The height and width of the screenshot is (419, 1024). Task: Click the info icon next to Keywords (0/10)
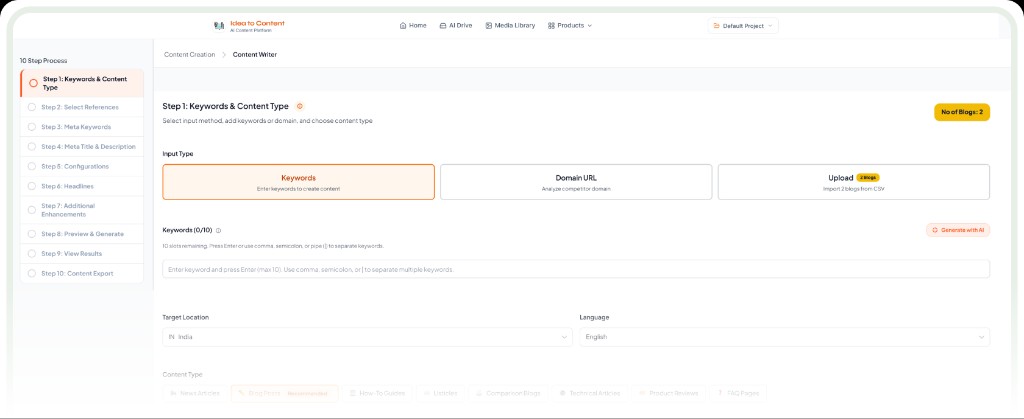coord(218,230)
